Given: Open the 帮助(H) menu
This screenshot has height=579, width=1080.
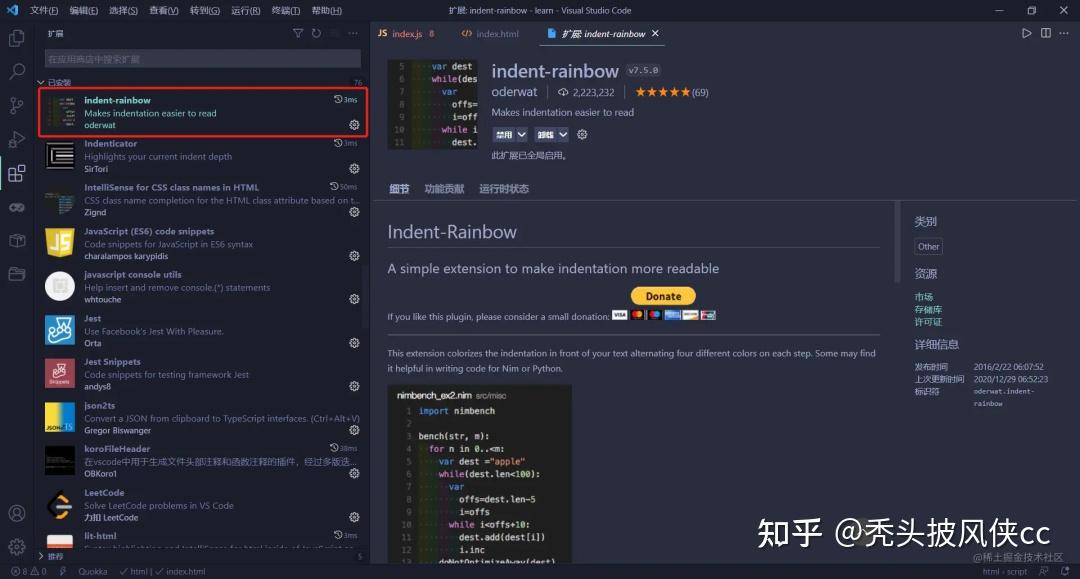Looking at the screenshot, I should [x=326, y=10].
